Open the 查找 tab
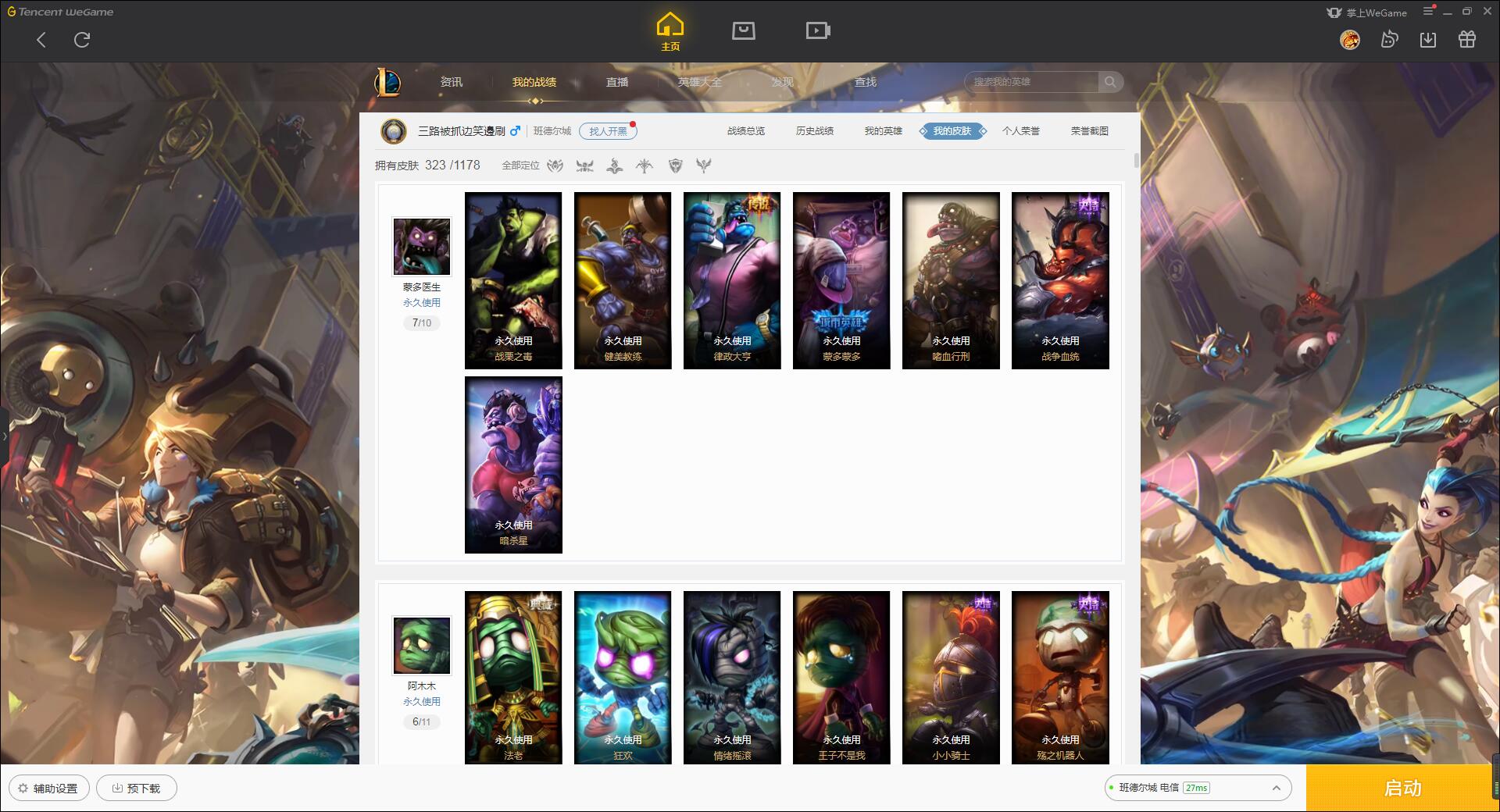 [x=866, y=82]
